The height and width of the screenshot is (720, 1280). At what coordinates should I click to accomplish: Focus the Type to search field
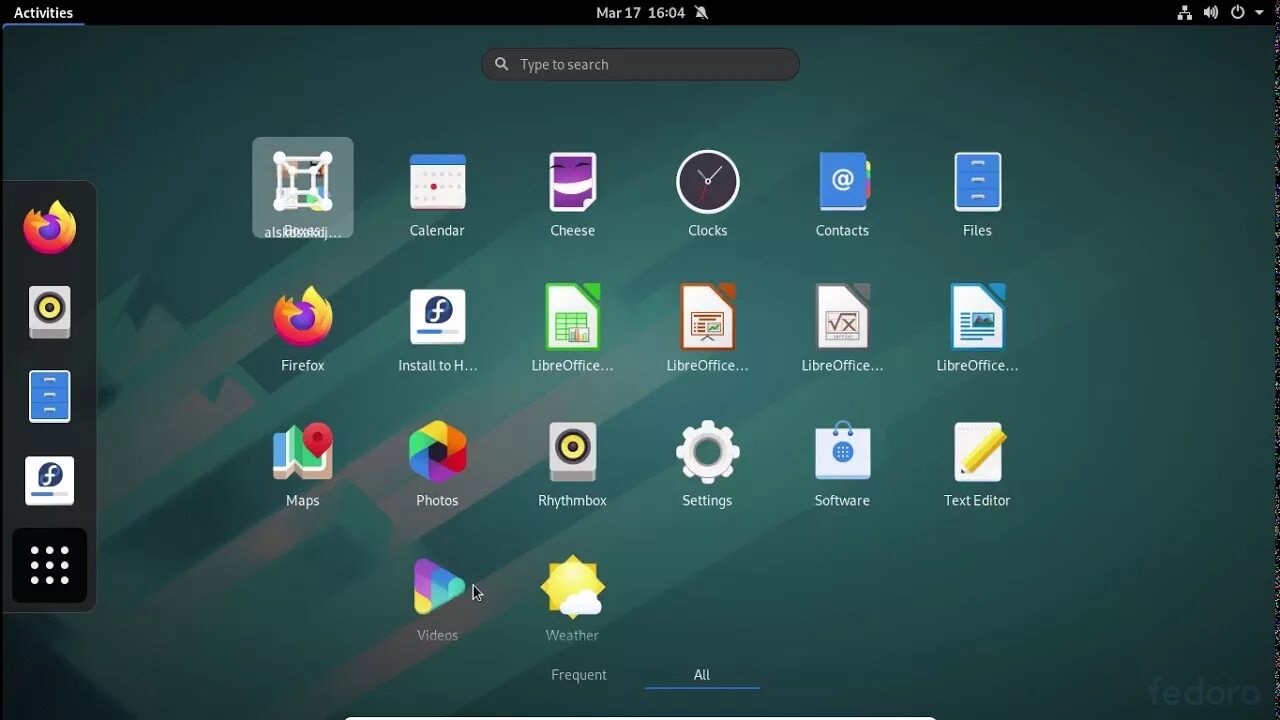point(640,64)
